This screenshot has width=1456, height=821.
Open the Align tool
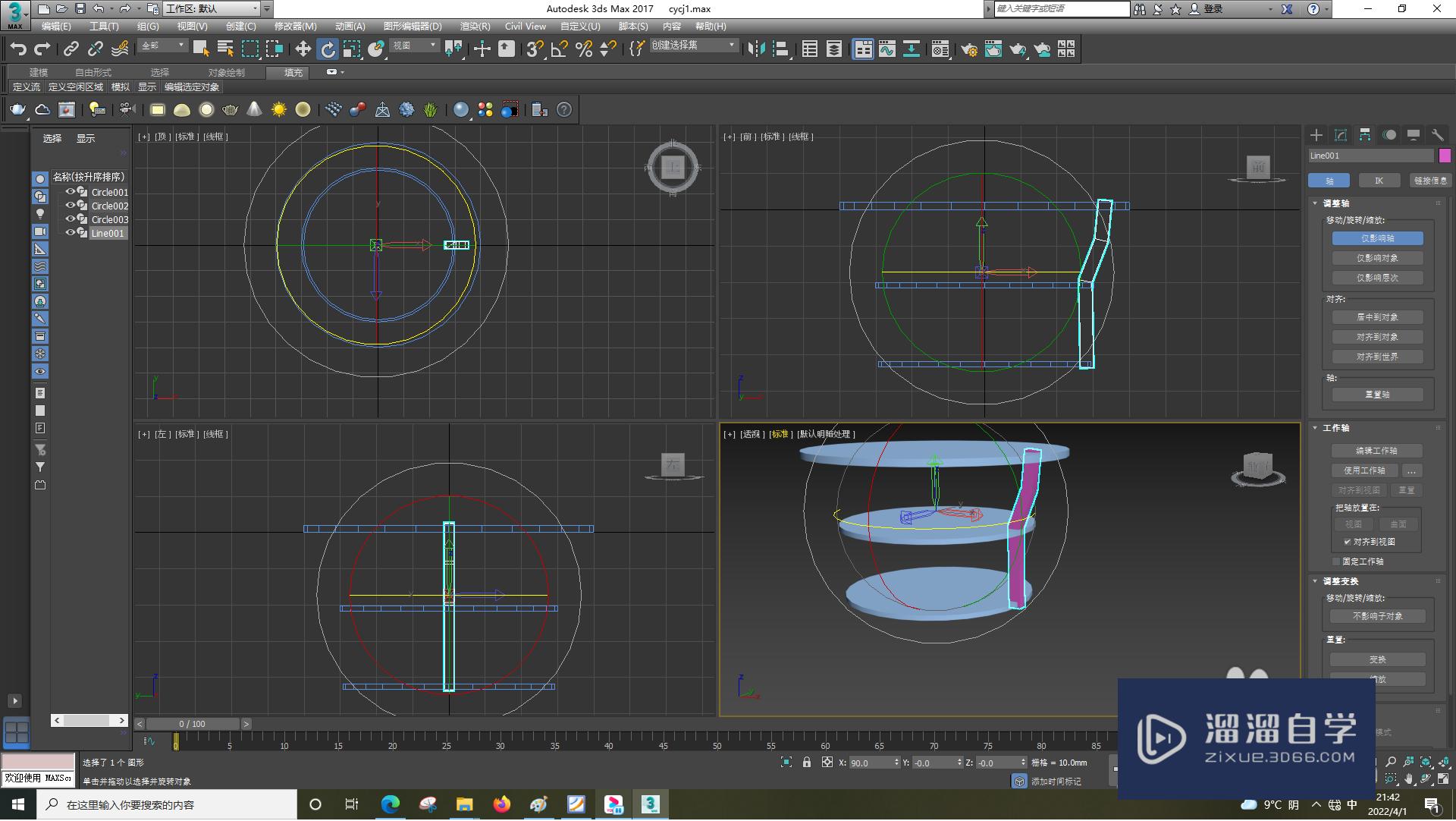pyautogui.click(x=780, y=49)
